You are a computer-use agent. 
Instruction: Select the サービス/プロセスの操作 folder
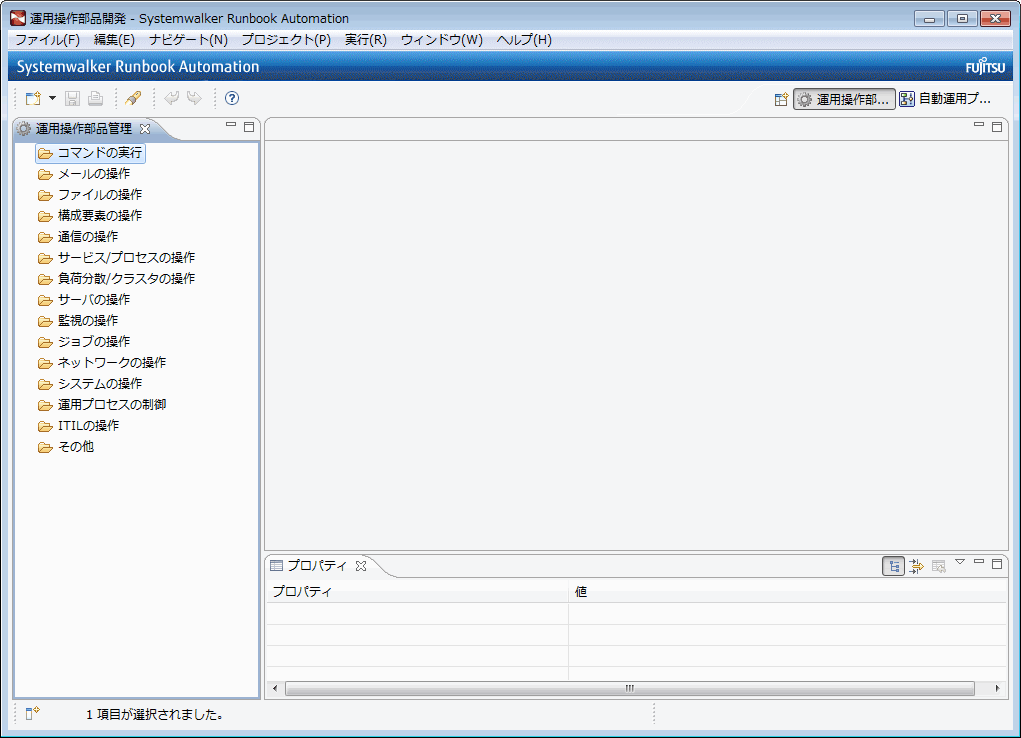117,258
